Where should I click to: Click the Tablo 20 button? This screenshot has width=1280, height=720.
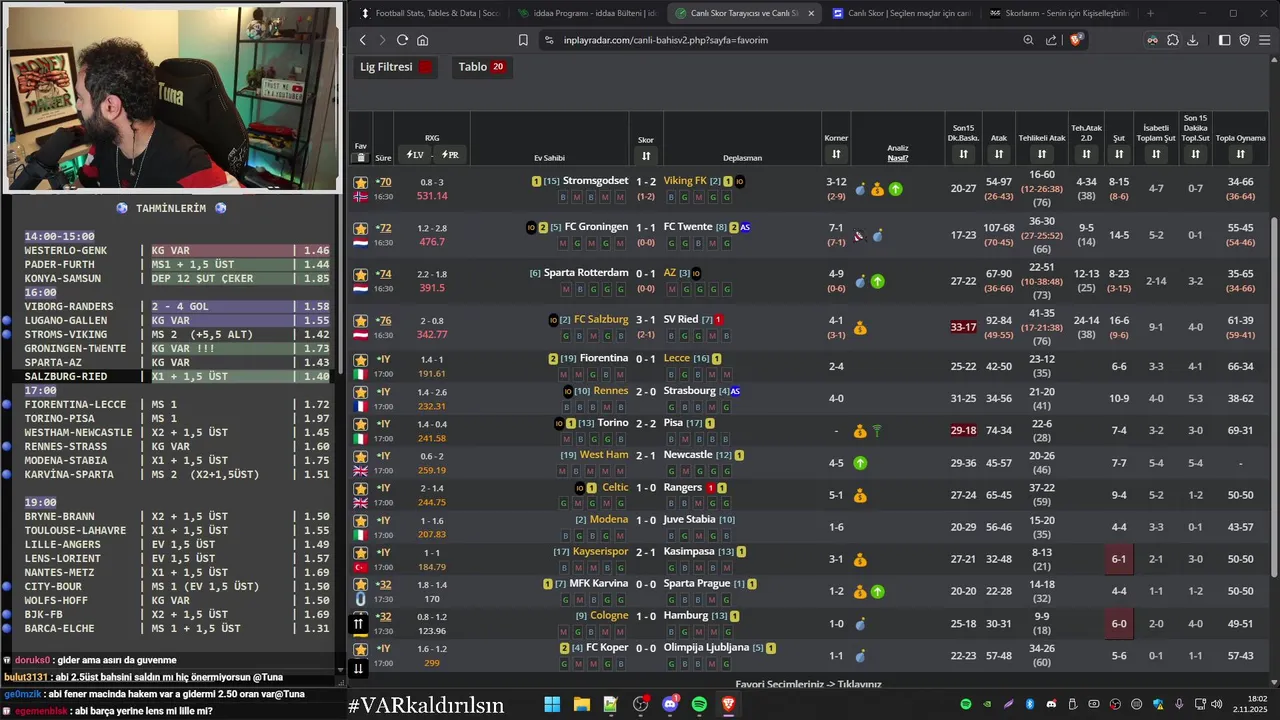pyautogui.click(x=481, y=67)
